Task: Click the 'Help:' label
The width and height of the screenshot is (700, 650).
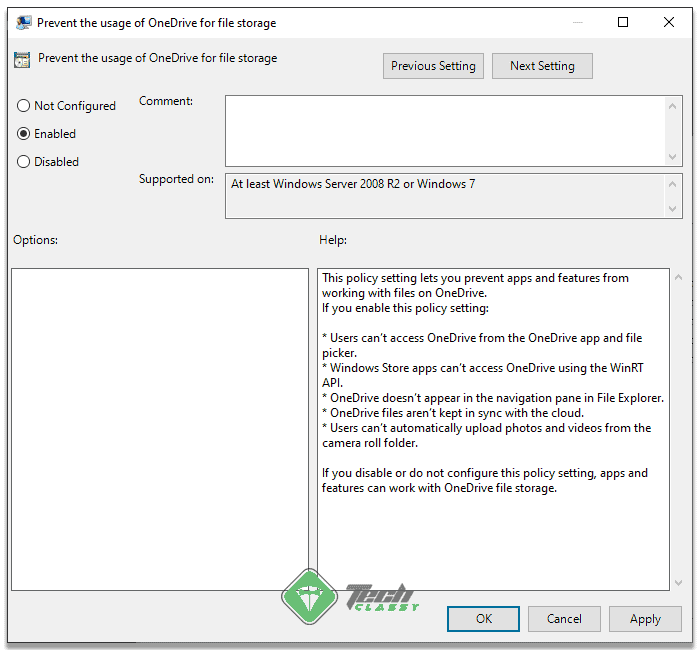Action: click(333, 240)
